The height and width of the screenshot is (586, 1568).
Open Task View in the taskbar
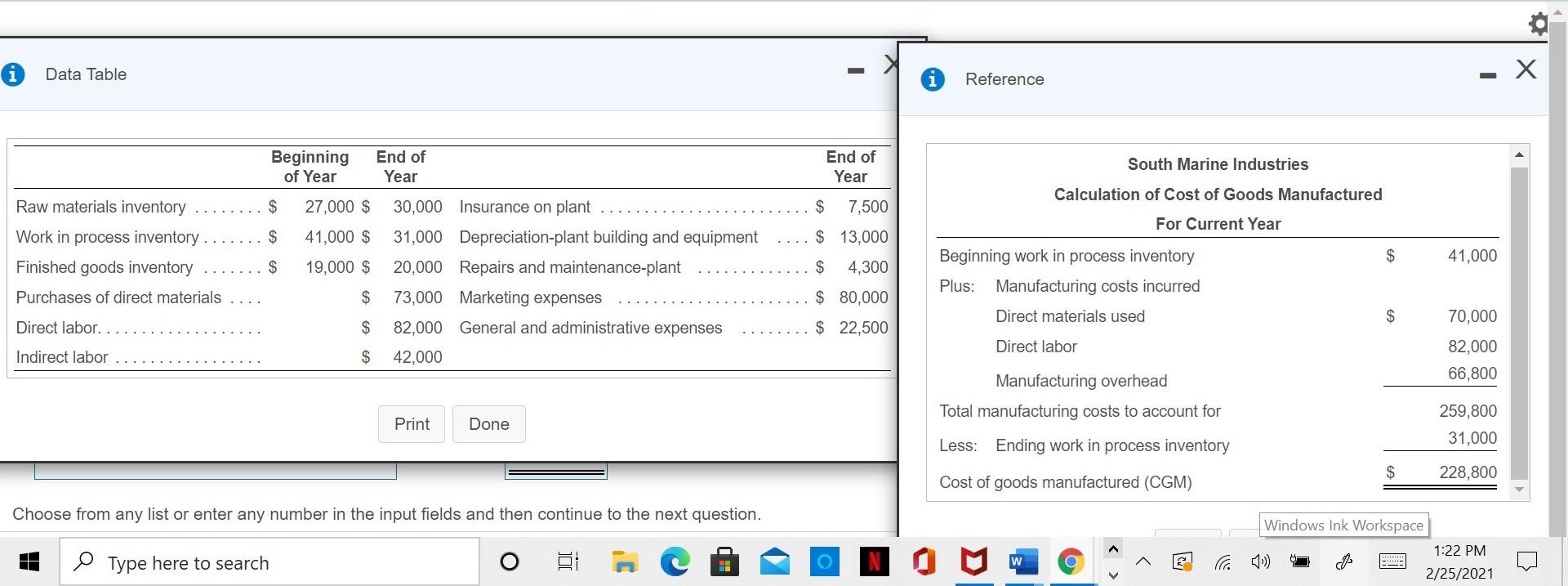pyautogui.click(x=568, y=561)
